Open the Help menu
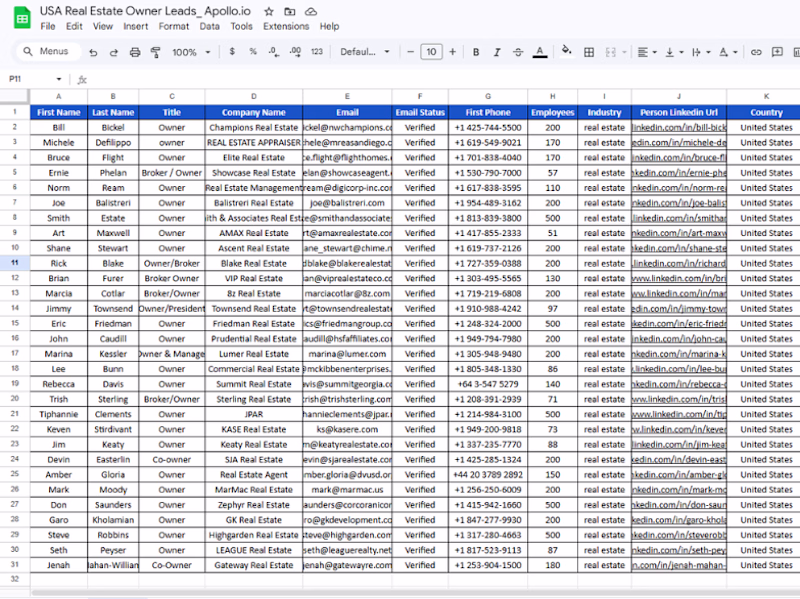This screenshot has height=599, width=800. point(329,27)
